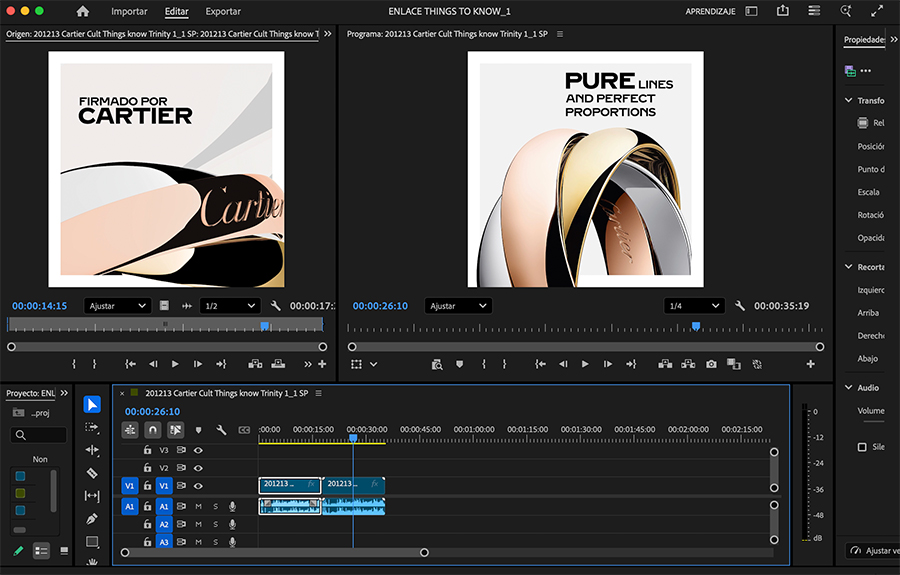The width and height of the screenshot is (900, 575).
Task: Go to Out point in Program monitor
Action: [x=631, y=364]
